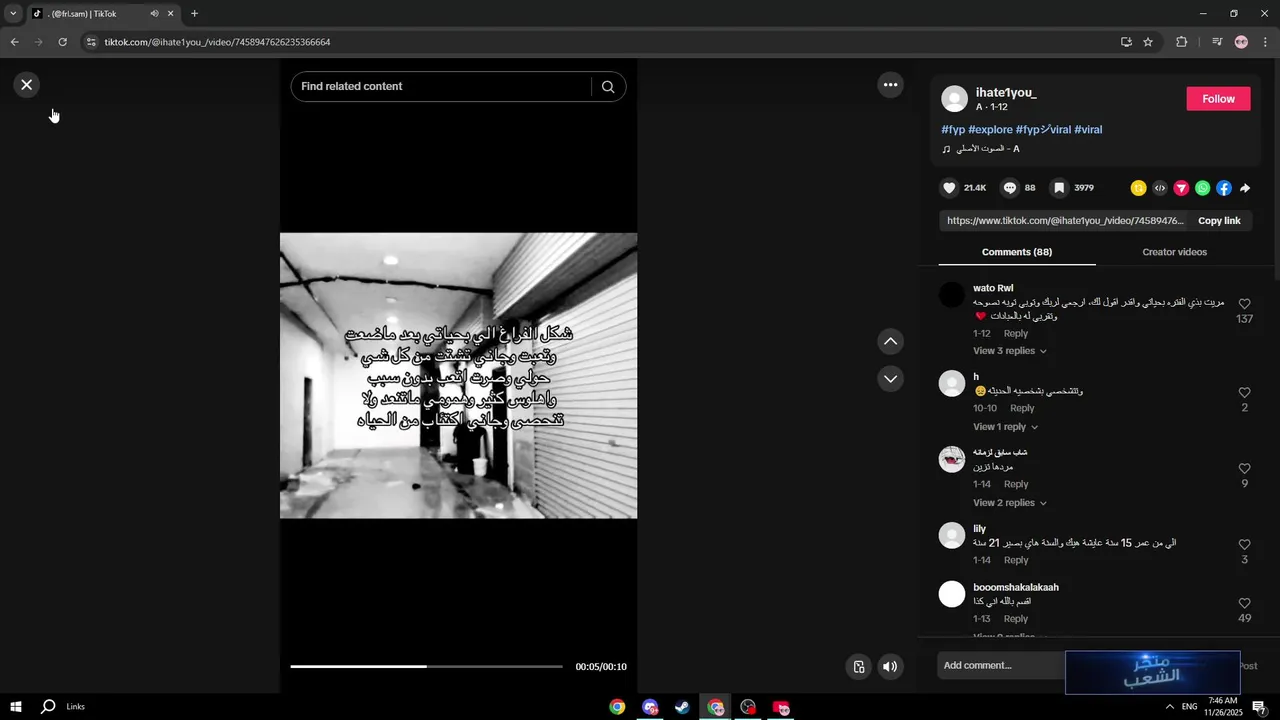Reply to lily's comment
This screenshot has width=1280, height=720.
click(1016, 561)
